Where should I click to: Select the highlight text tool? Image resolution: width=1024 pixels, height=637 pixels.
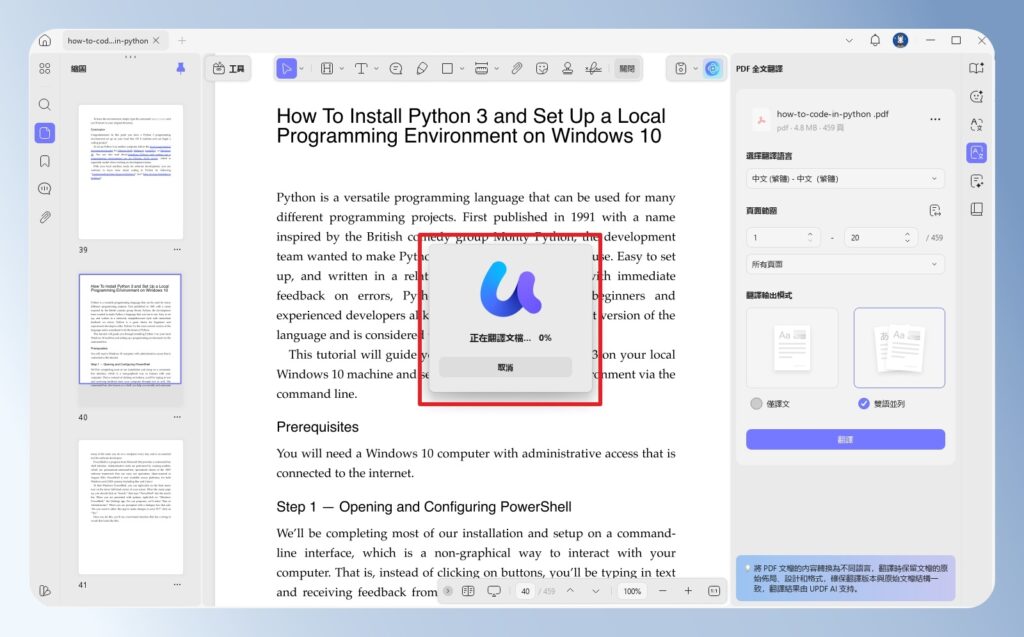click(x=327, y=69)
